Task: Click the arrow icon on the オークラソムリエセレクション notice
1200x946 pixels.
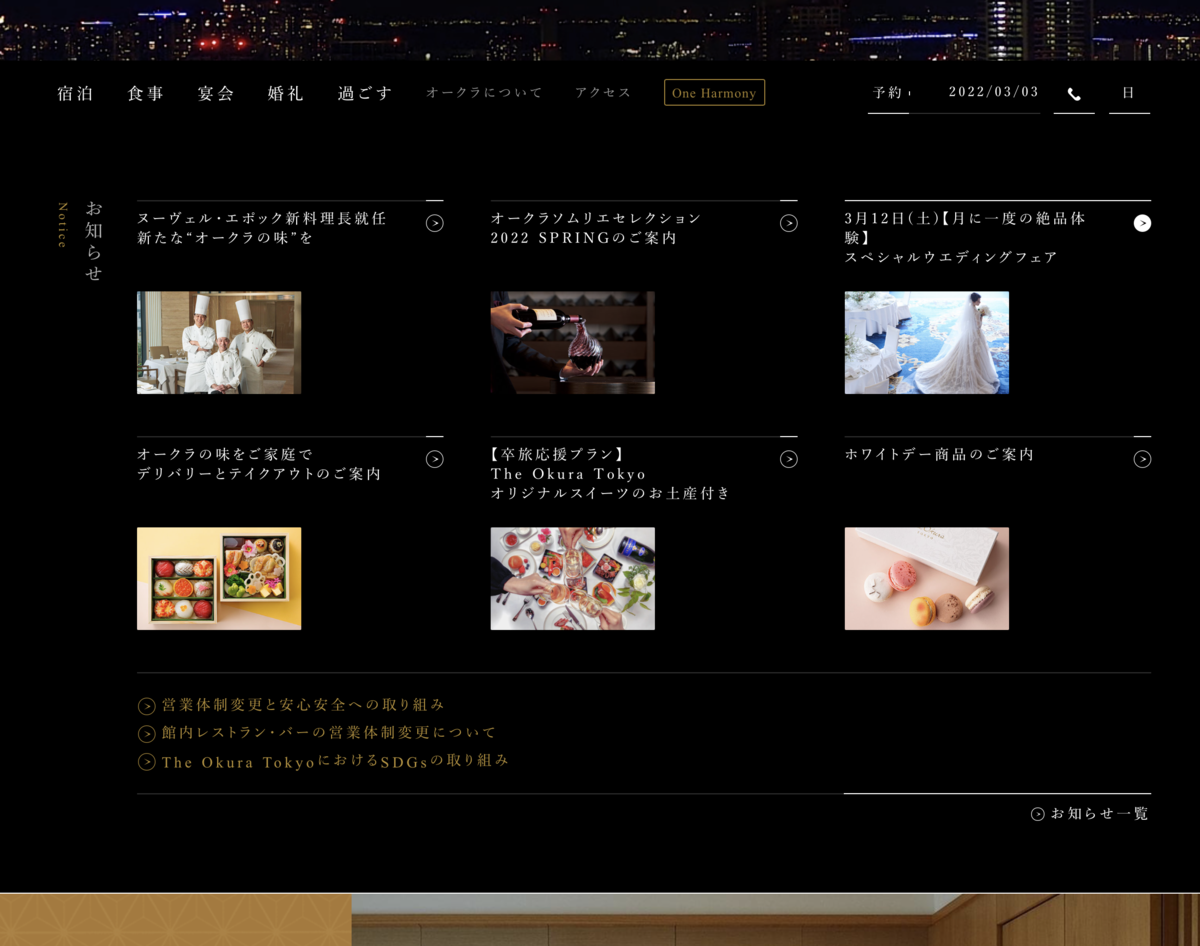Action: (789, 223)
